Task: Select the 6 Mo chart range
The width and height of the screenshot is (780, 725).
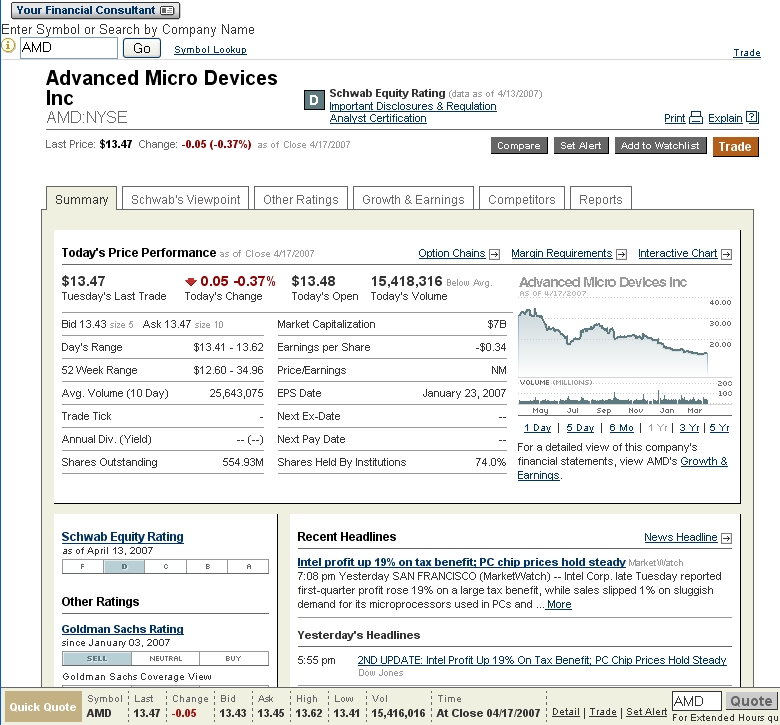Action: point(621,428)
